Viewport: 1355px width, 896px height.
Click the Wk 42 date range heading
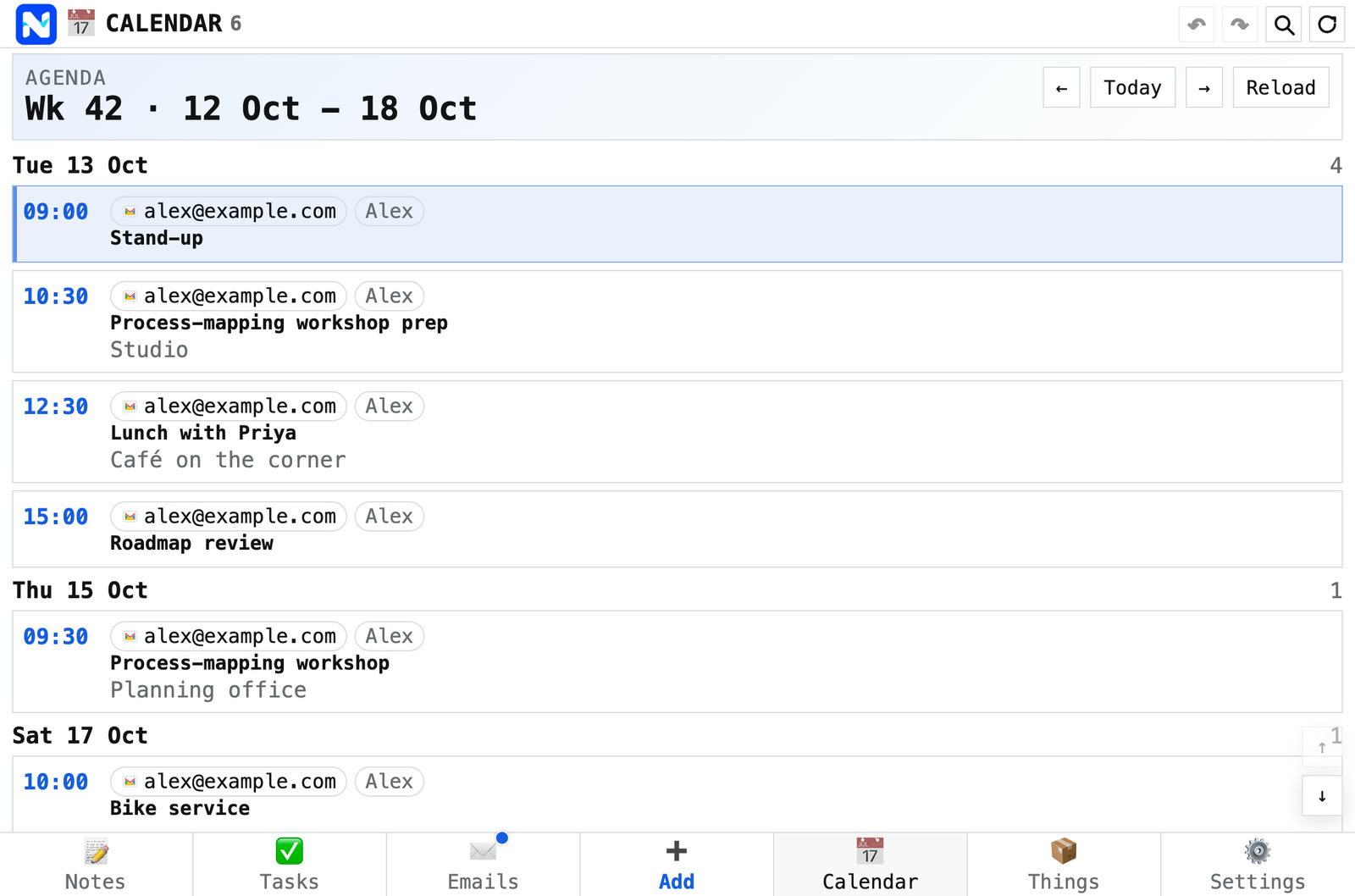(x=252, y=108)
